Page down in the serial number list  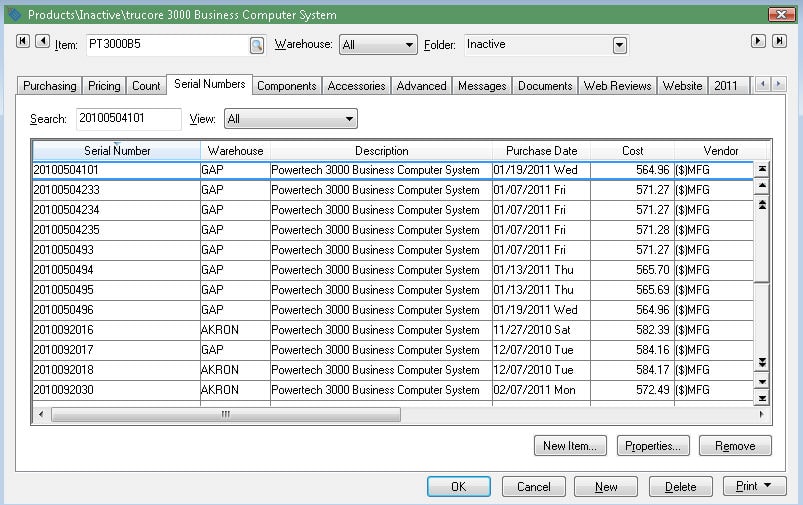762,362
